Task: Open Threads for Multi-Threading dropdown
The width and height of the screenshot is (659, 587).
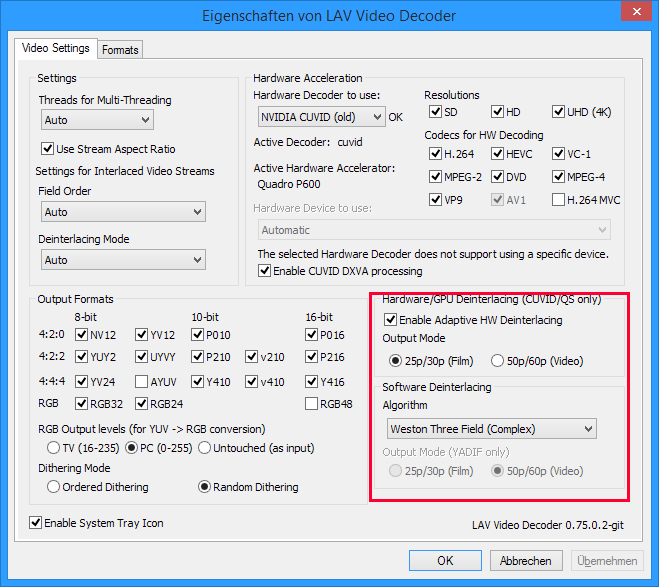Action: (96, 120)
